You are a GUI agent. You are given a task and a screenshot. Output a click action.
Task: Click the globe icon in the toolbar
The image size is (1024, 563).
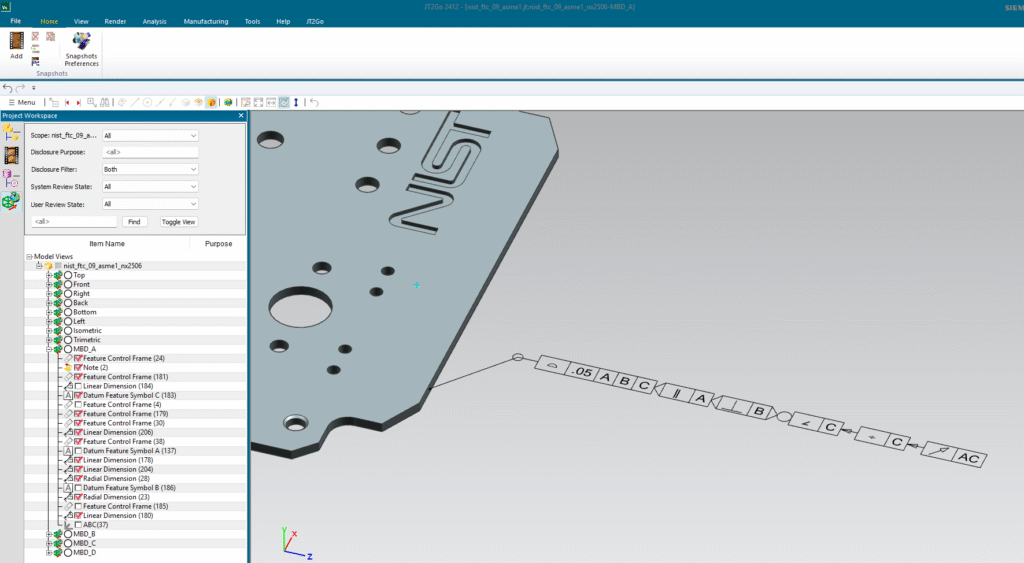[229, 102]
